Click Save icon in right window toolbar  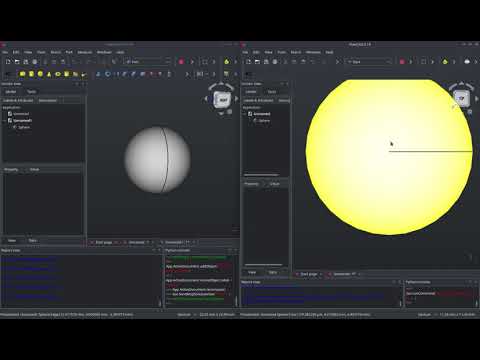point(266,62)
